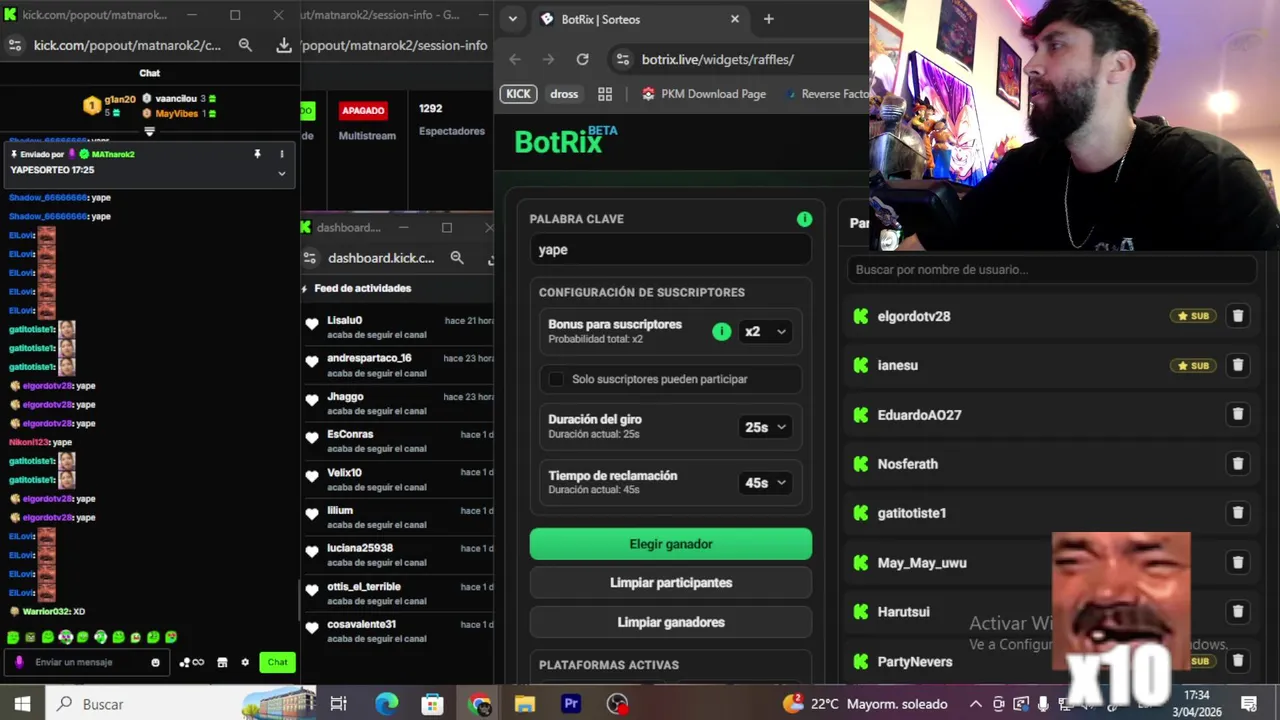Delete gatitotiste1 via its trash icon
This screenshot has height=720, width=1280.
click(1237, 513)
